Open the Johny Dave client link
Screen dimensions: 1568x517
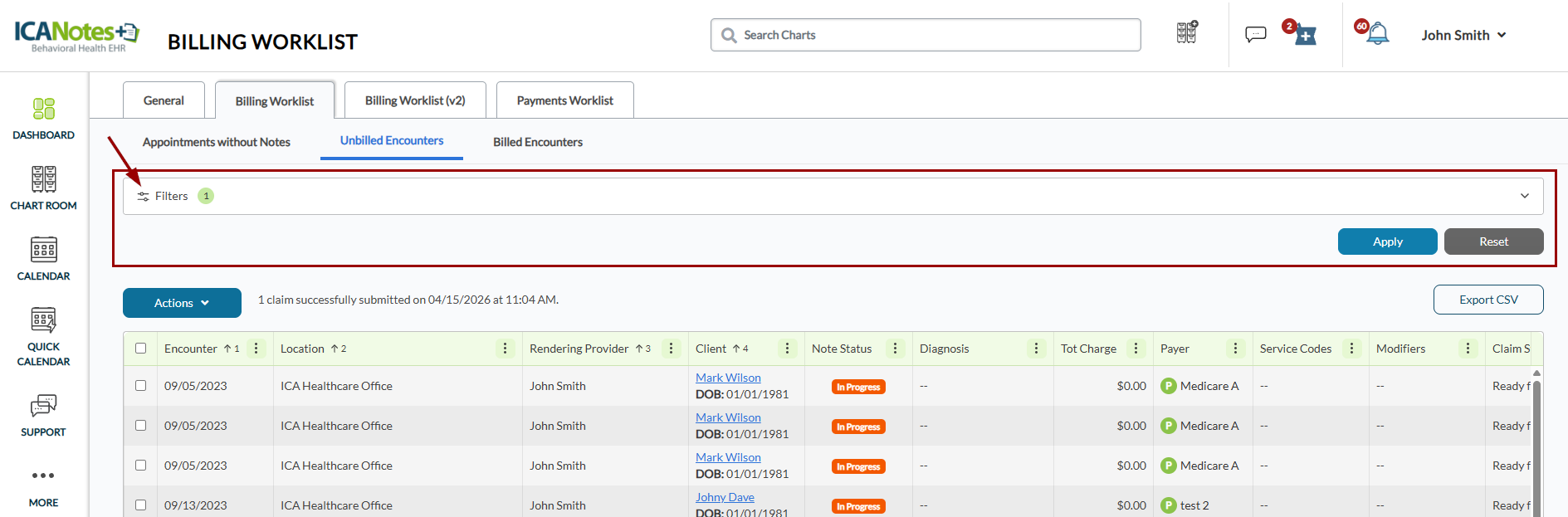click(725, 497)
